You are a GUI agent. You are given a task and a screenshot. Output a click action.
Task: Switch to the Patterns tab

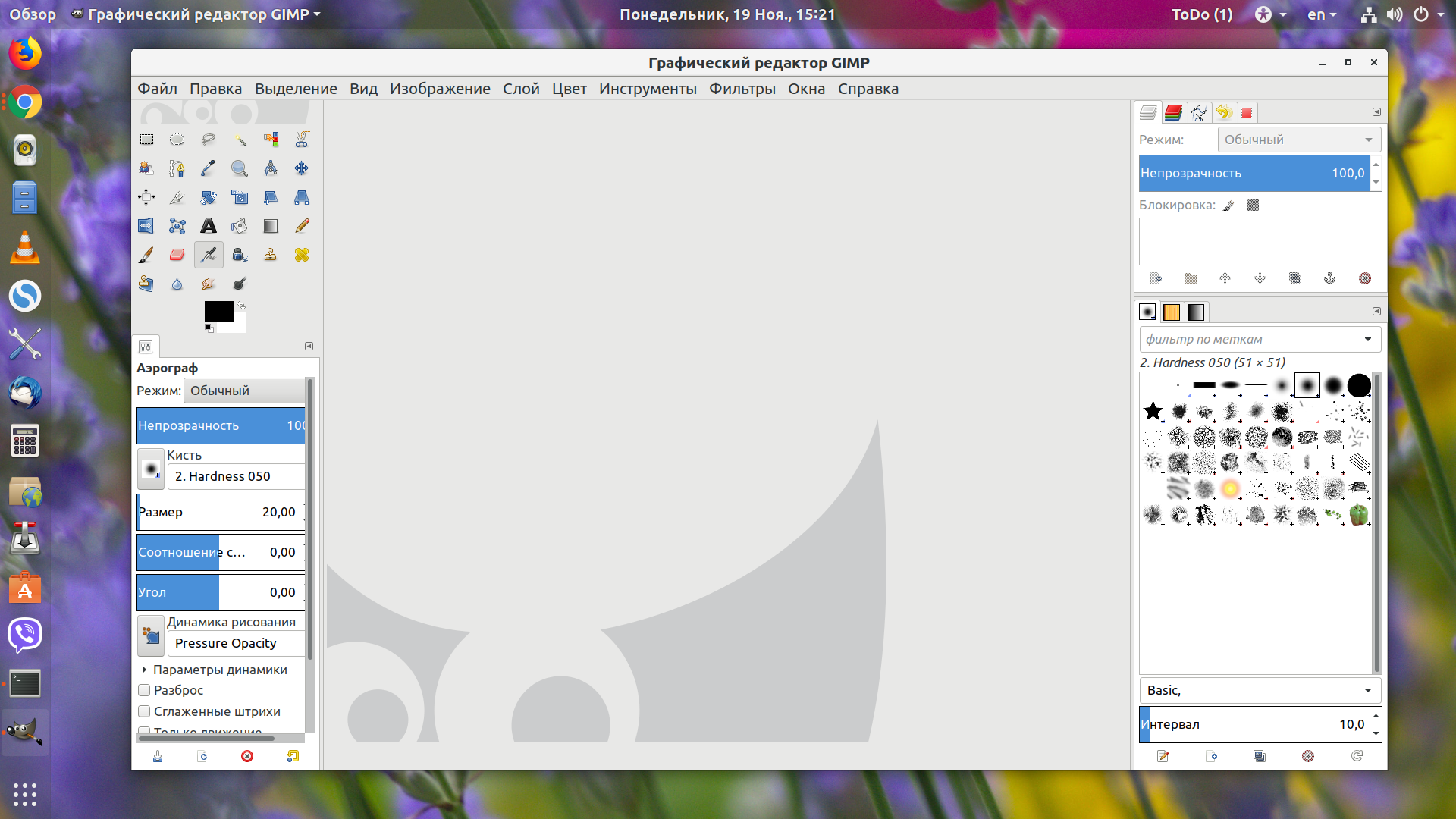tap(1172, 312)
